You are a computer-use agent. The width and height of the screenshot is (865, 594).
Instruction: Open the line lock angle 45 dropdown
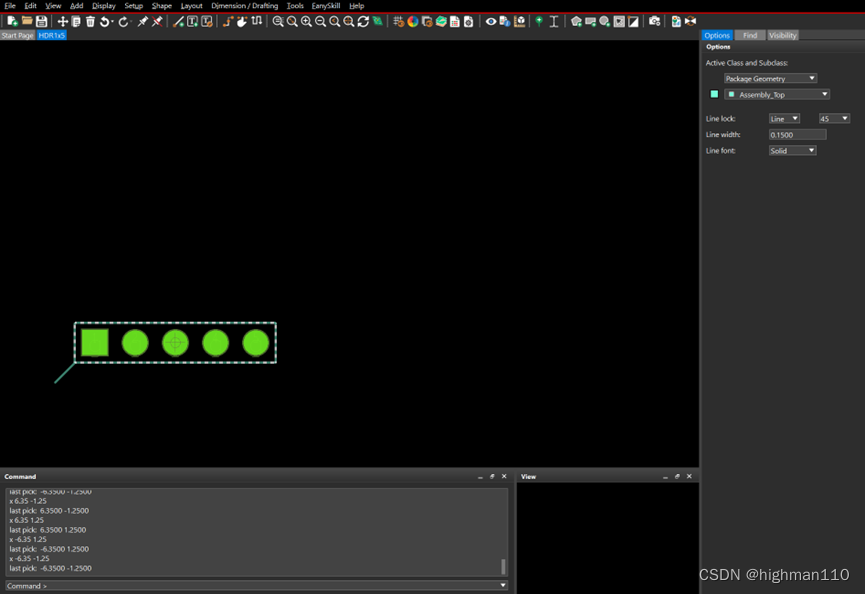[833, 118]
